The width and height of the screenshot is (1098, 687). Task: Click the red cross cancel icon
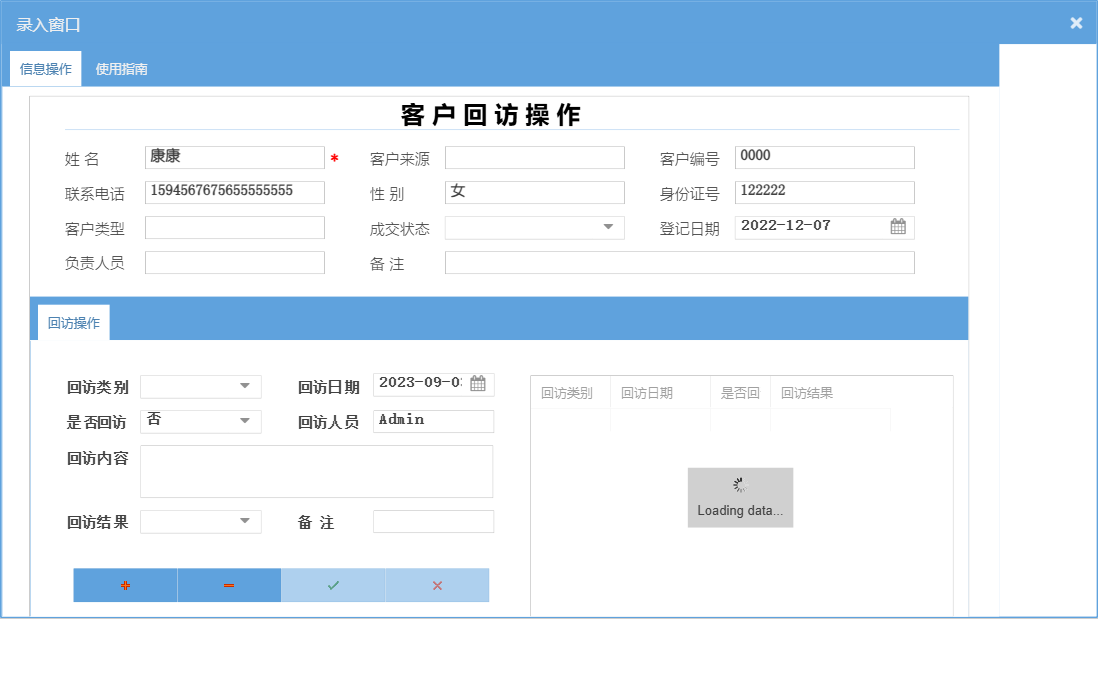click(437, 585)
